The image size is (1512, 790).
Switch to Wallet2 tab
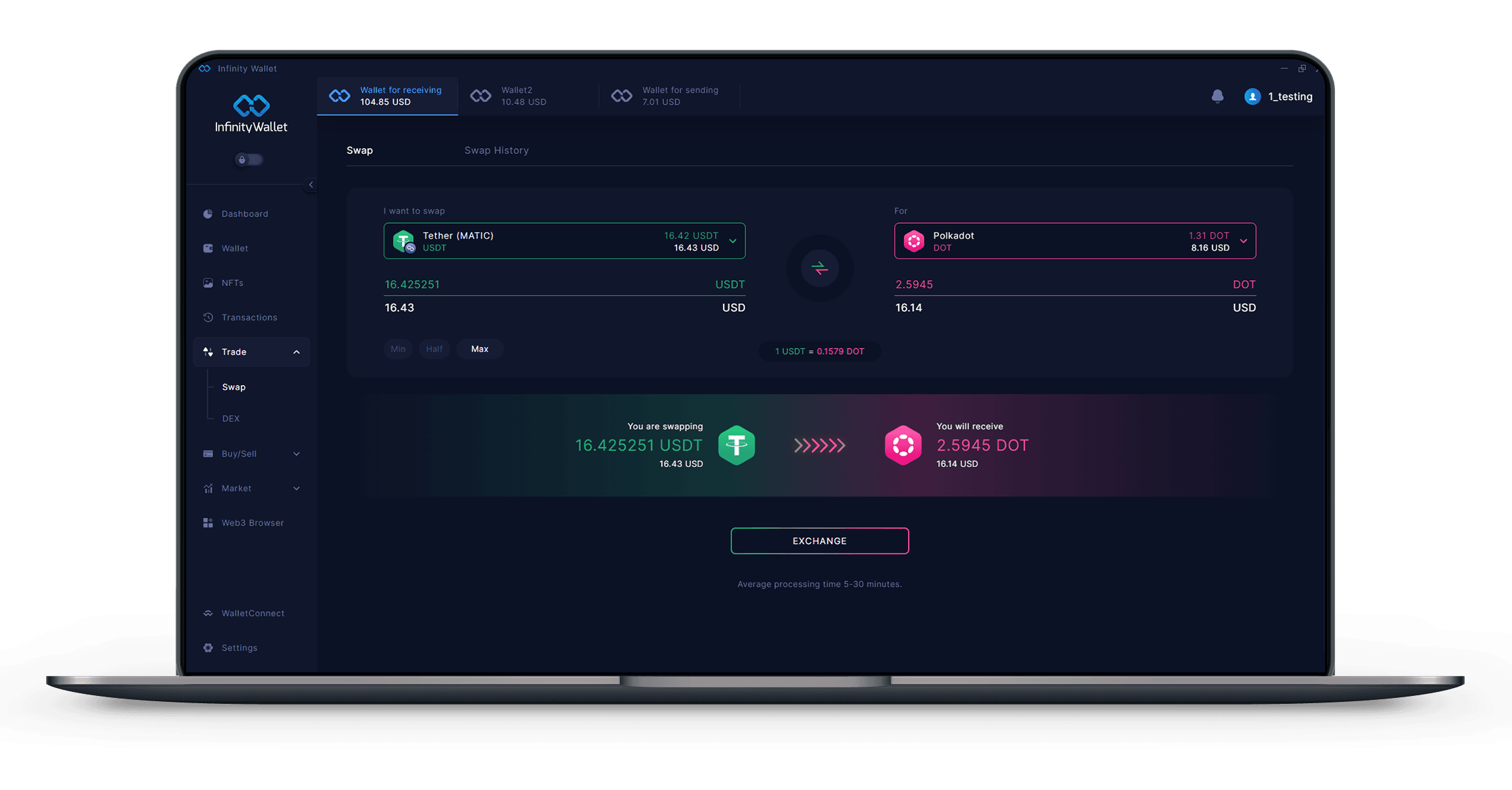[528, 96]
